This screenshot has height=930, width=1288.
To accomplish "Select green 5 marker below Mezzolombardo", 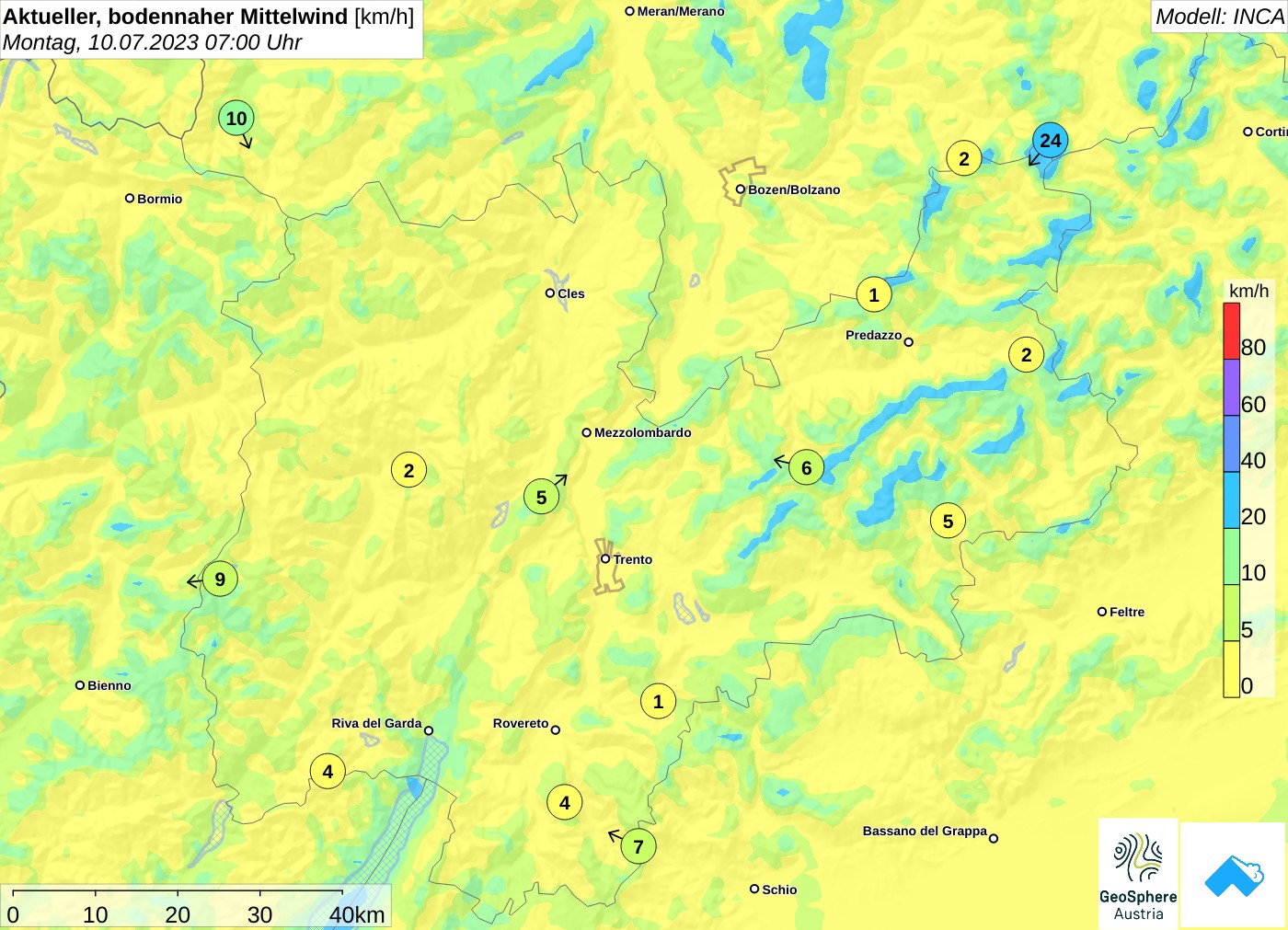I will pyautogui.click(x=541, y=498).
